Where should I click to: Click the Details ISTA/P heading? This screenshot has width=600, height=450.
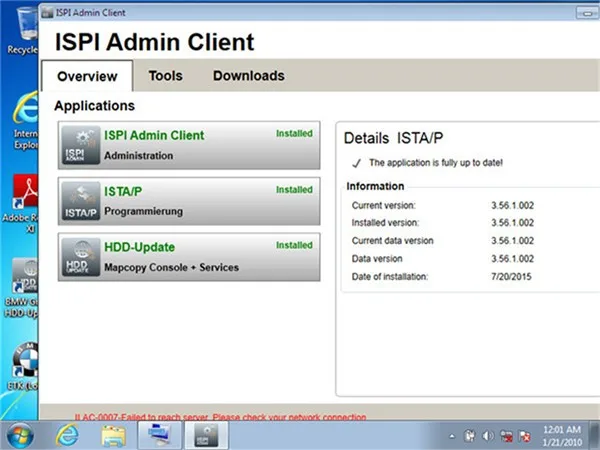(393, 138)
